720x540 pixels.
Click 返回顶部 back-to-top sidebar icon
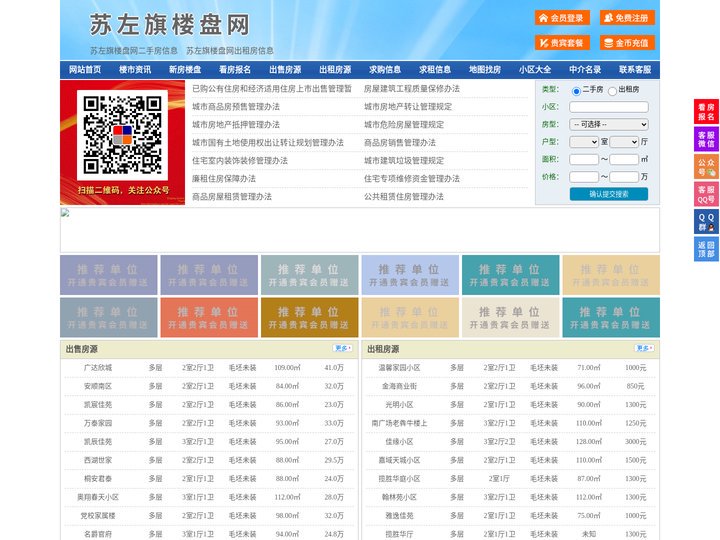(x=706, y=249)
